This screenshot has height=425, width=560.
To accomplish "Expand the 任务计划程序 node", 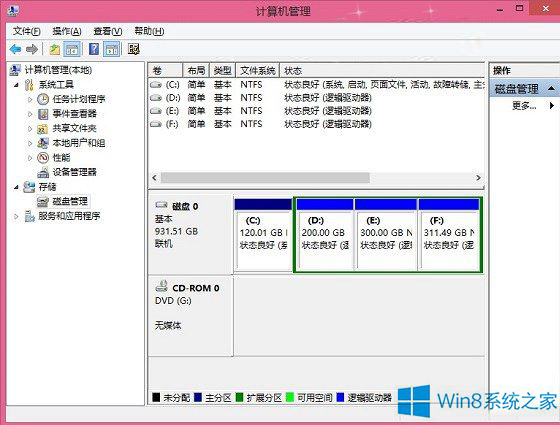I will (30, 99).
